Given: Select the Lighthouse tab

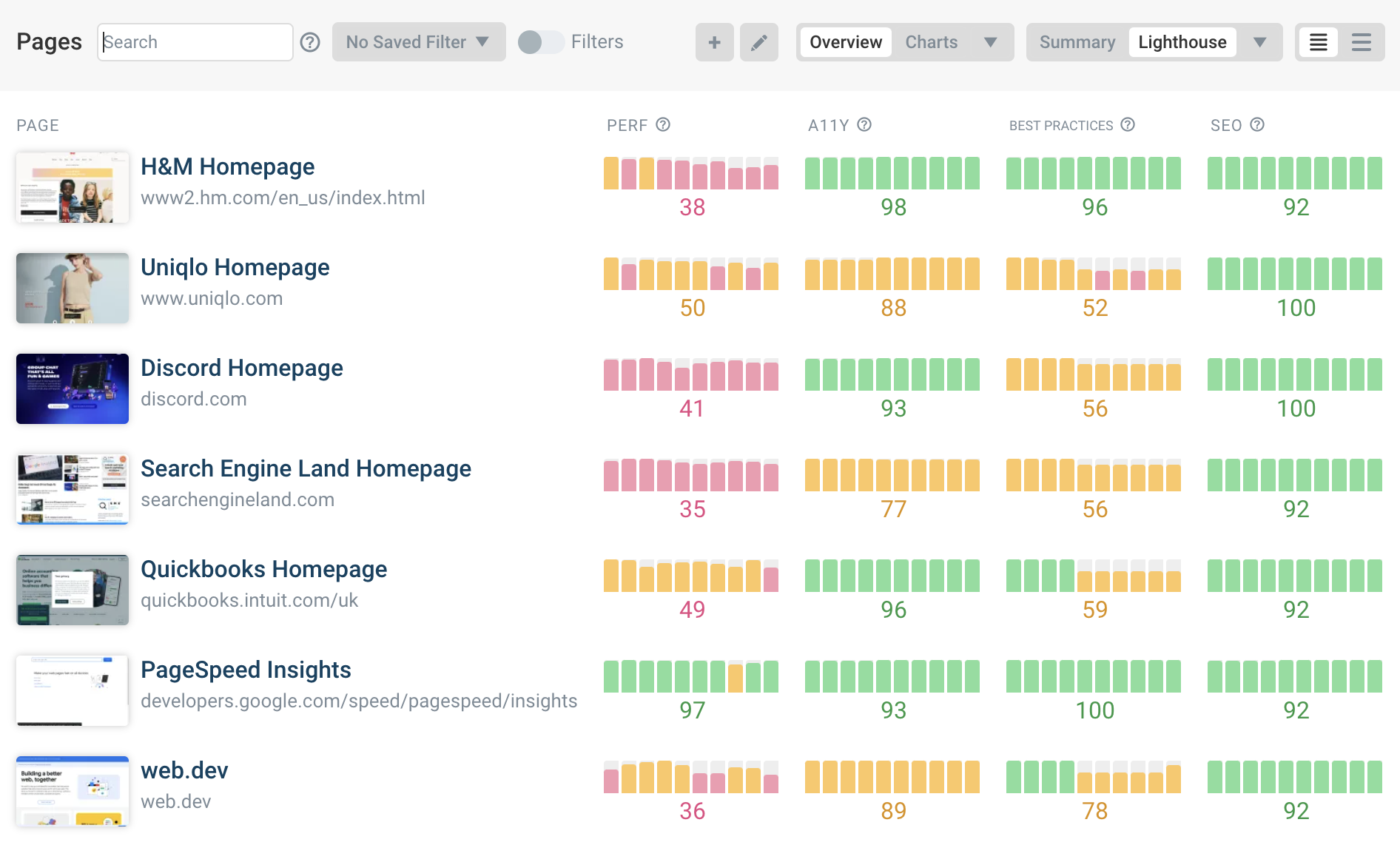Looking at the screenshot, I should pyautogui.click(x=1182, y=42).
